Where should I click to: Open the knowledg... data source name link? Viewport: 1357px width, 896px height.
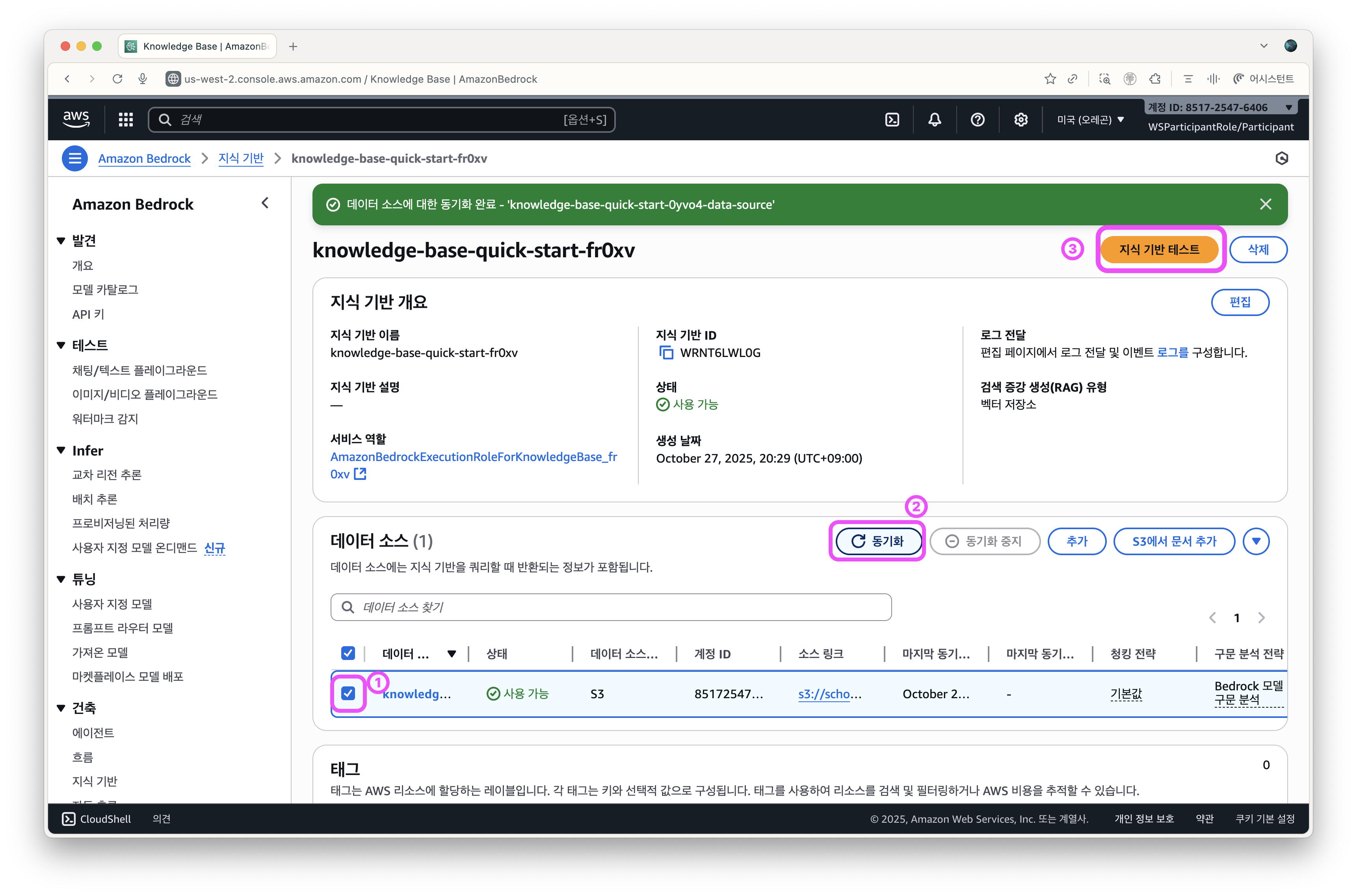click(x=417, y=694)
